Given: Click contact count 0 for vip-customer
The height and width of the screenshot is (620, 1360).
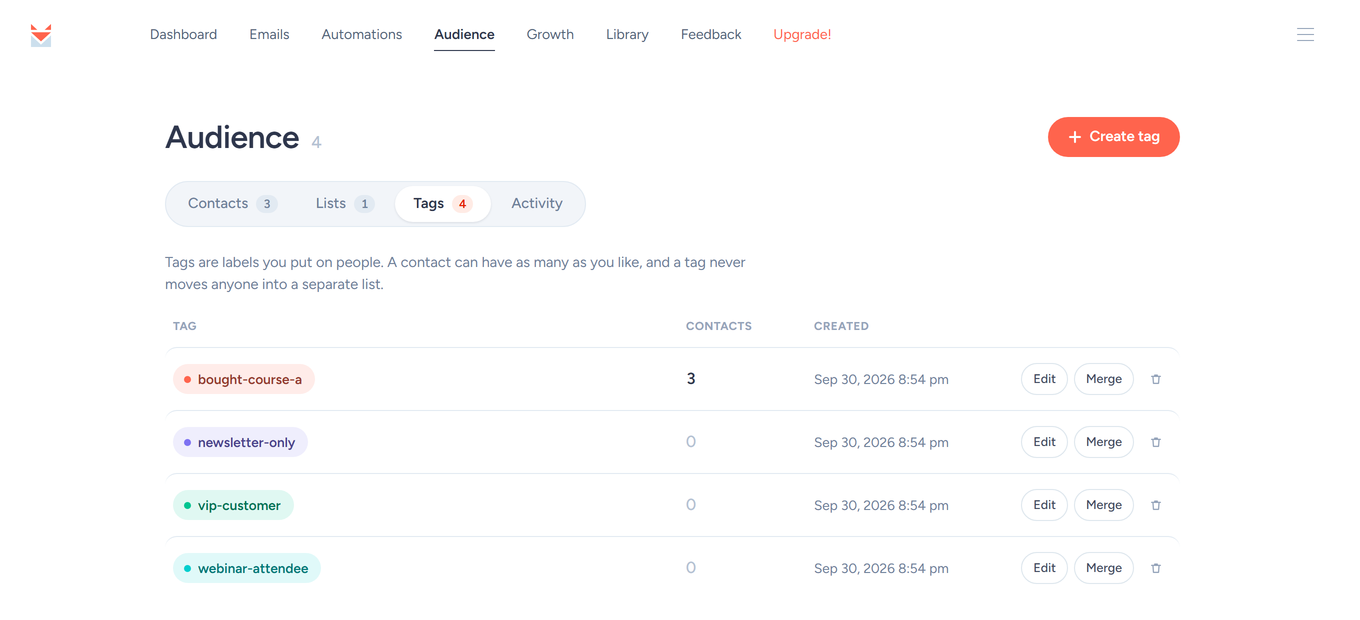Looking at the screenshot, I should click(691, 505).
